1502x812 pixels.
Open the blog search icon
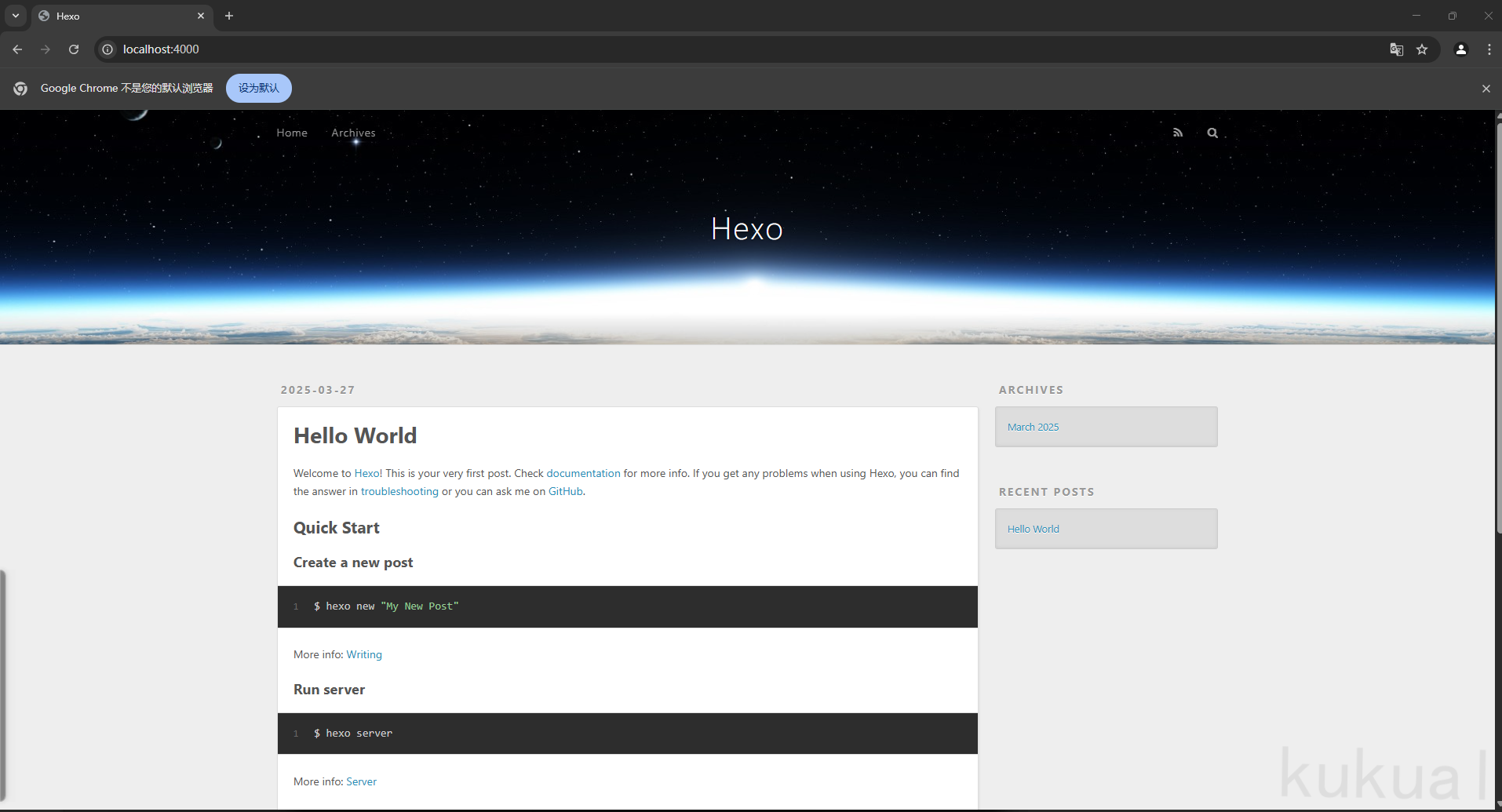[1212, 133]
